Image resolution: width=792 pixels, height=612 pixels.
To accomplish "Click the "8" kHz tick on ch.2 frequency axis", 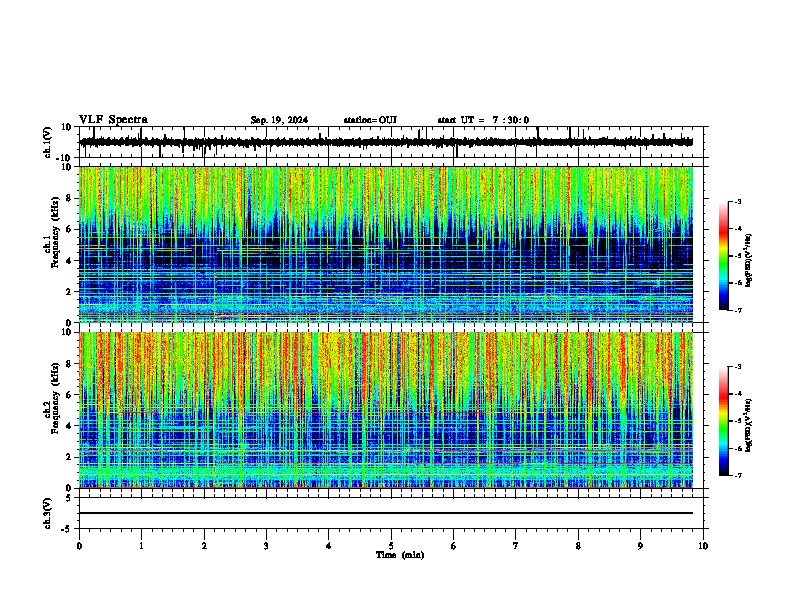I will click(70, 364).
